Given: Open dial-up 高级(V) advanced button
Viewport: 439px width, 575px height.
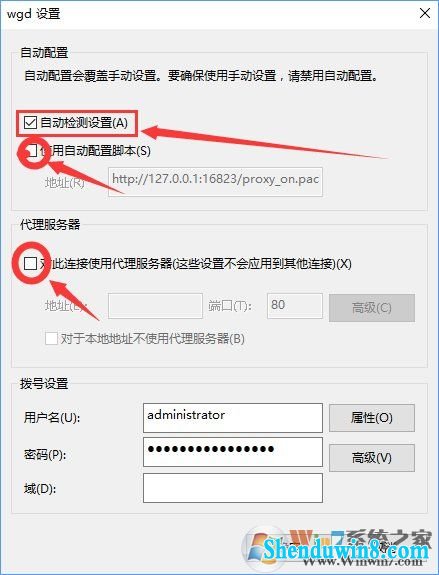Looking at the screenshot, I should click(x=372, y=458).
